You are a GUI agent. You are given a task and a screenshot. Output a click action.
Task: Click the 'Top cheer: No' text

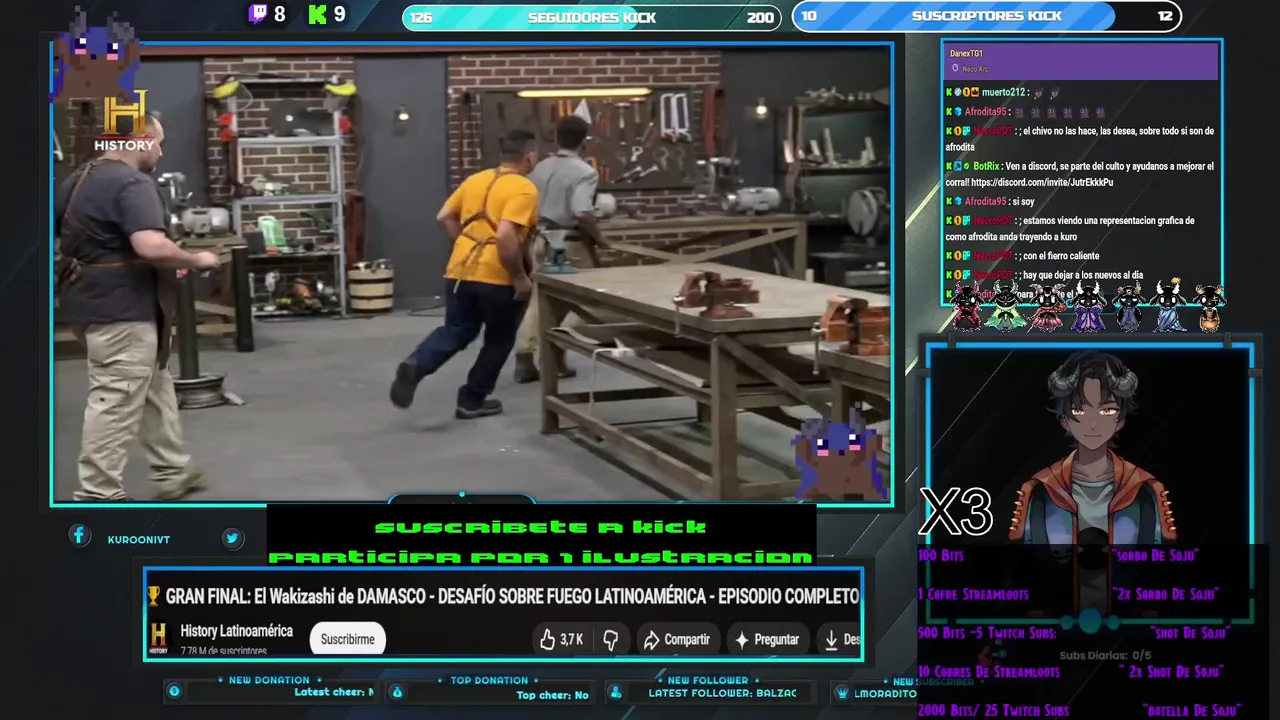tap(552, 695)
